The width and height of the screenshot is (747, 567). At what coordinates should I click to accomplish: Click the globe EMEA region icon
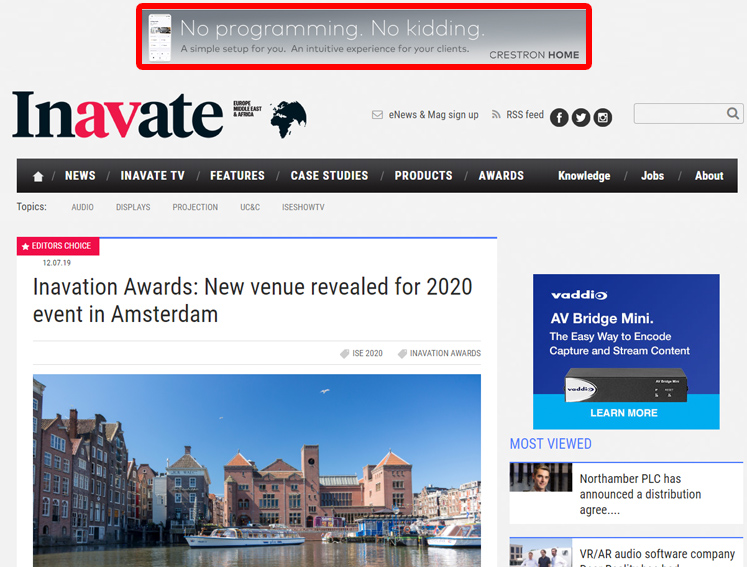point(288,119)
